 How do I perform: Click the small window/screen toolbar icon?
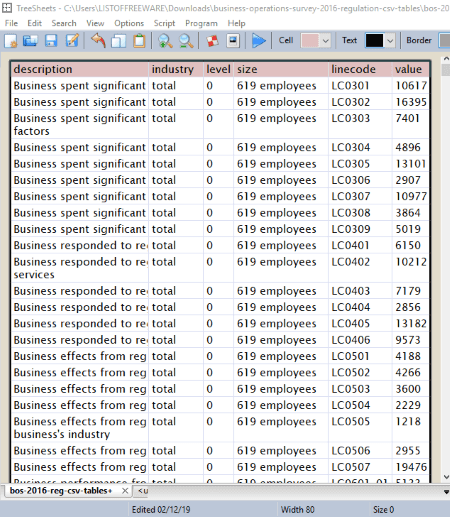coord(233,41)
